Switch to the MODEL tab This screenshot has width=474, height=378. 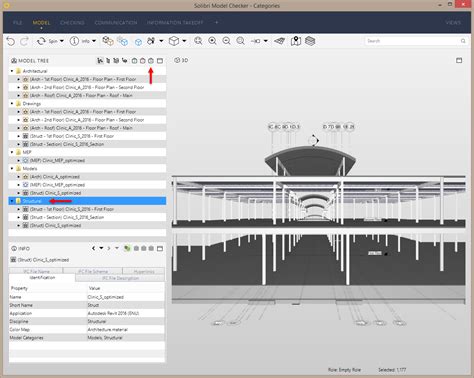coord(41,23)
